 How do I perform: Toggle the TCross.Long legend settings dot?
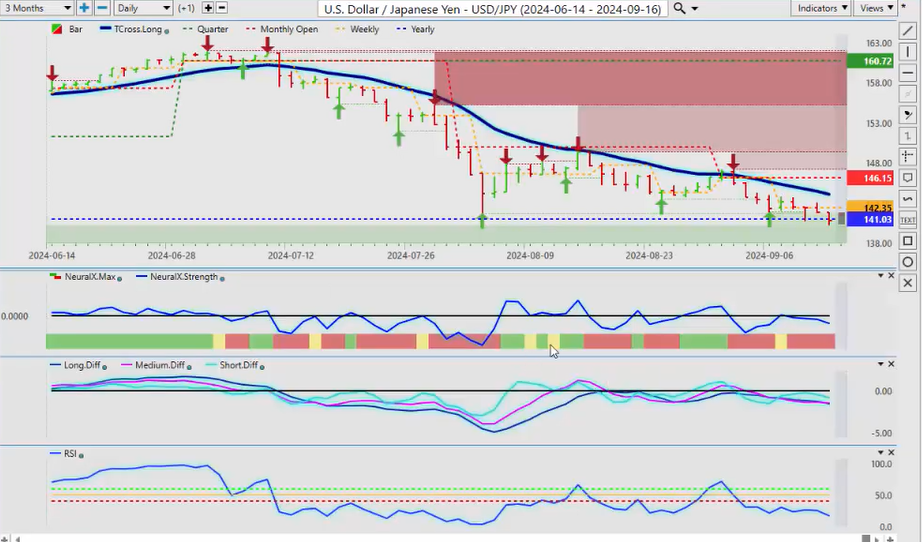click(x=167, y=31)
